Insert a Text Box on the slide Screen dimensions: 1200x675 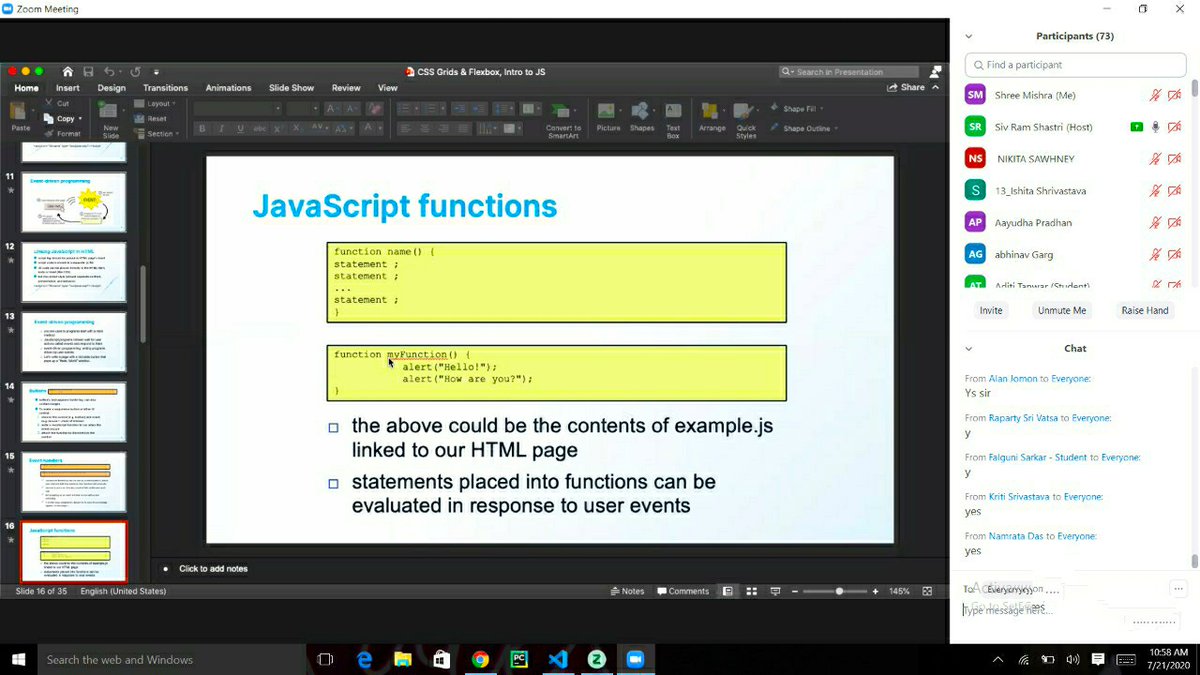point(672,115)
